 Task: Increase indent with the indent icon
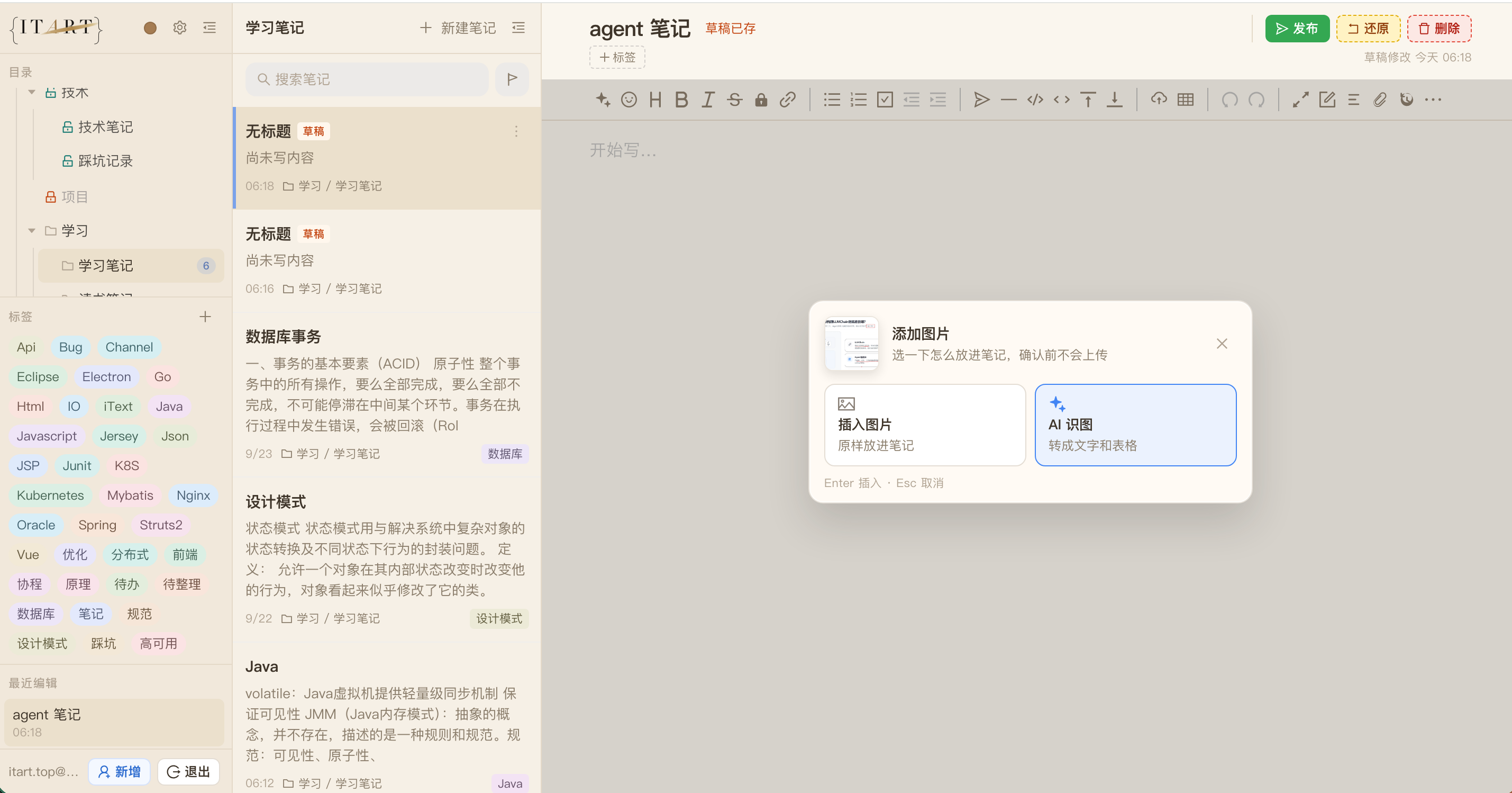(938, 100)
